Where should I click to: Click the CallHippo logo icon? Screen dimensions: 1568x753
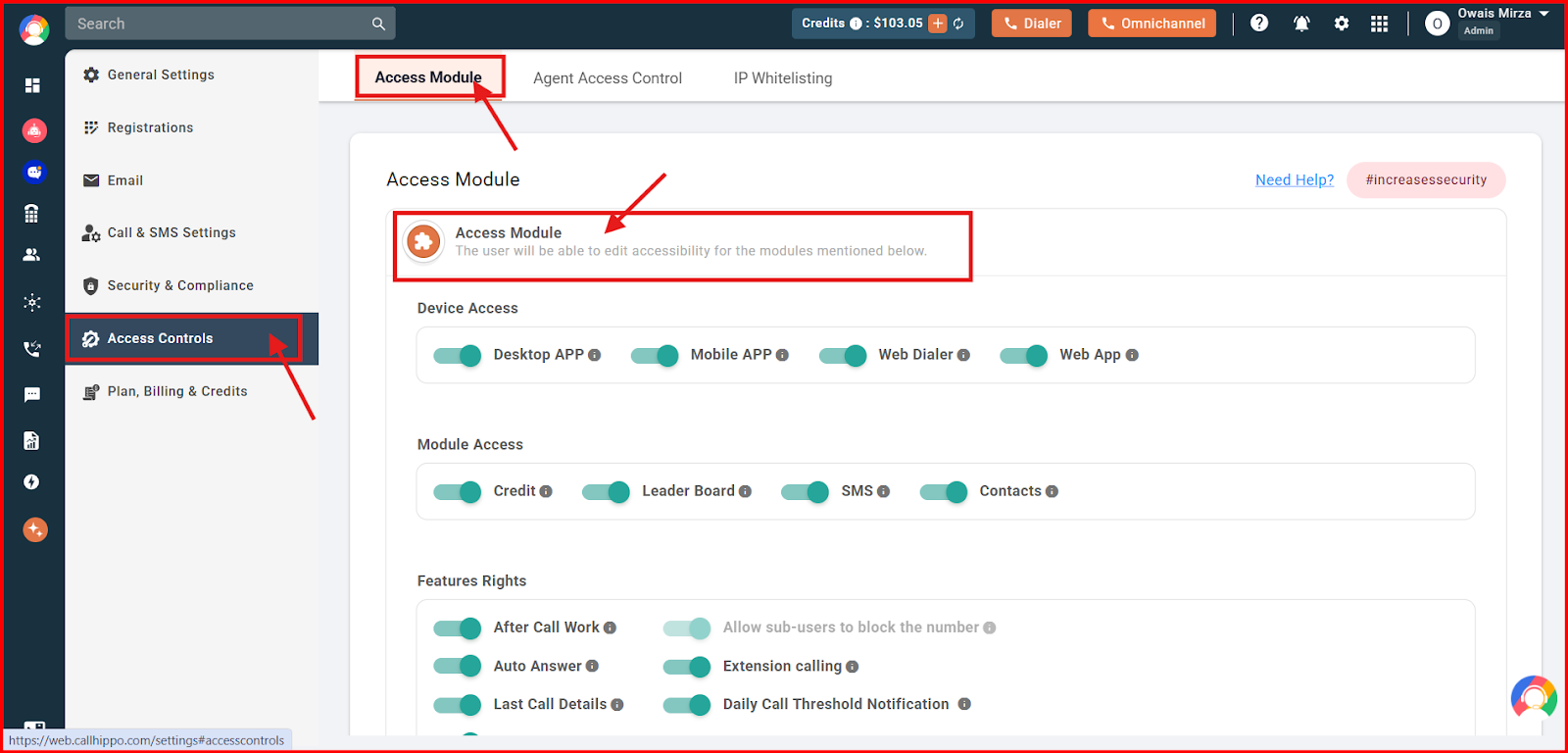point(34,30)
